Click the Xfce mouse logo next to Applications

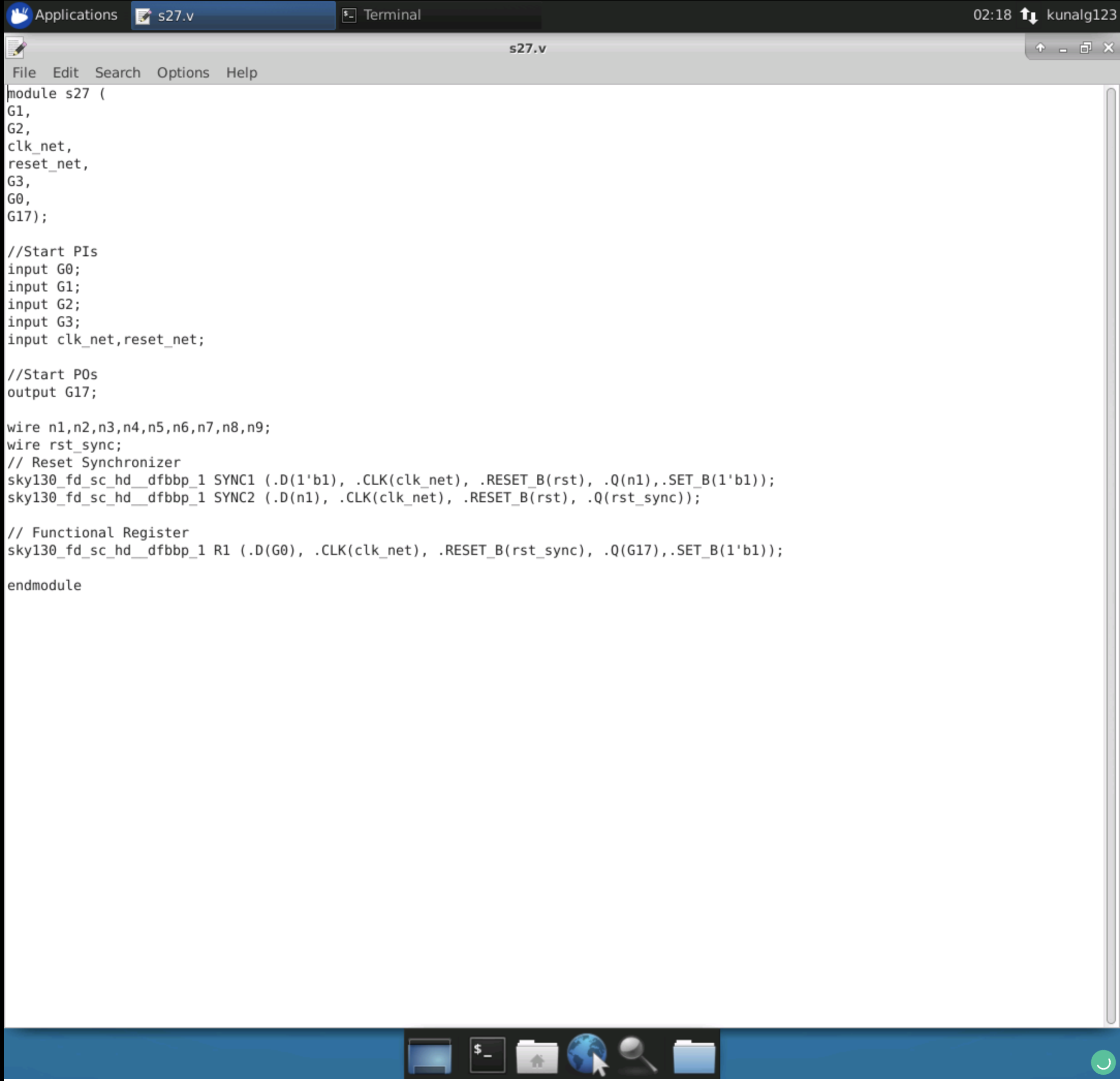(19, 15)
